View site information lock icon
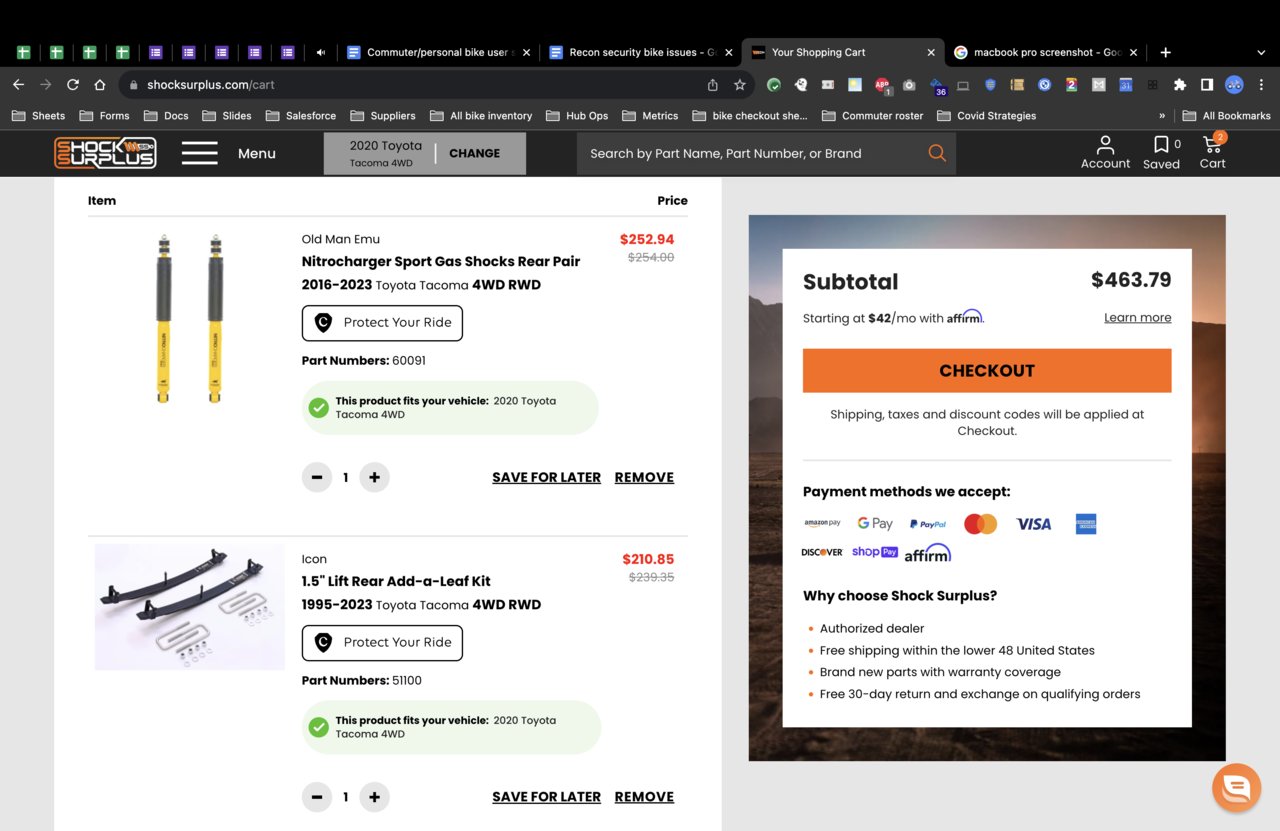1280x831 pixels. point(134,85)
